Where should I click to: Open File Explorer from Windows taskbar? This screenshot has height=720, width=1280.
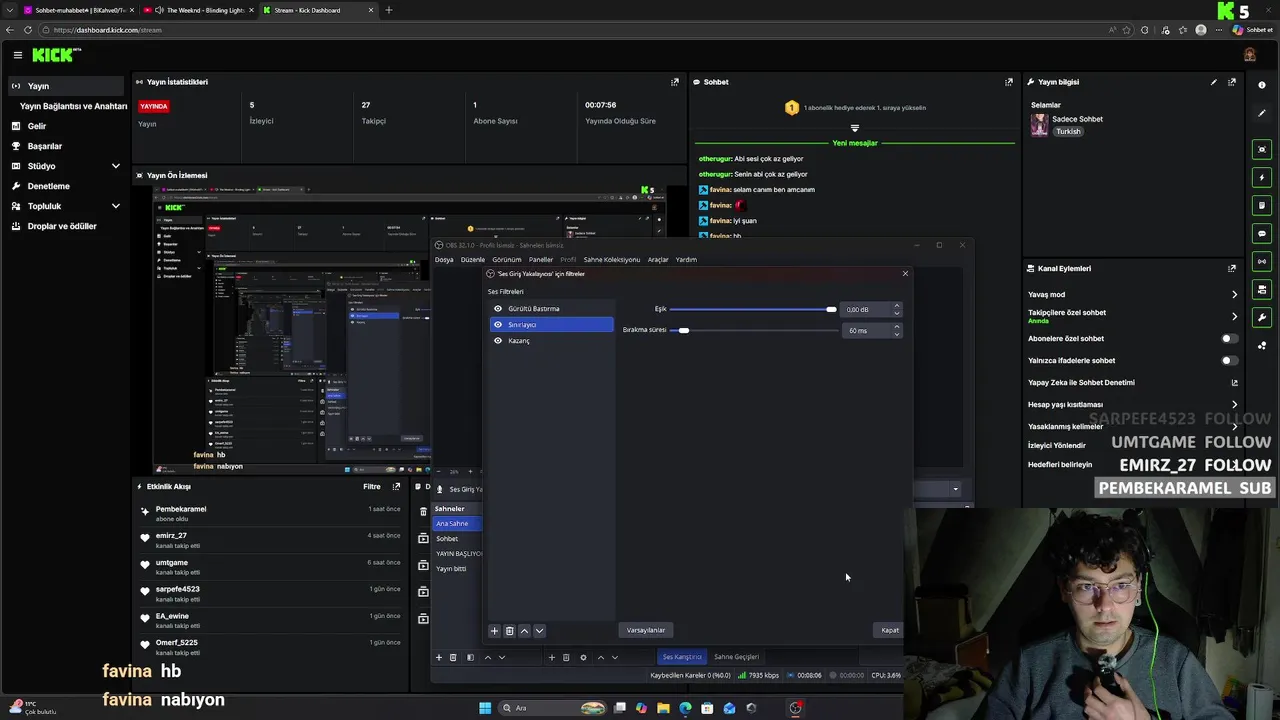point(663,708)
